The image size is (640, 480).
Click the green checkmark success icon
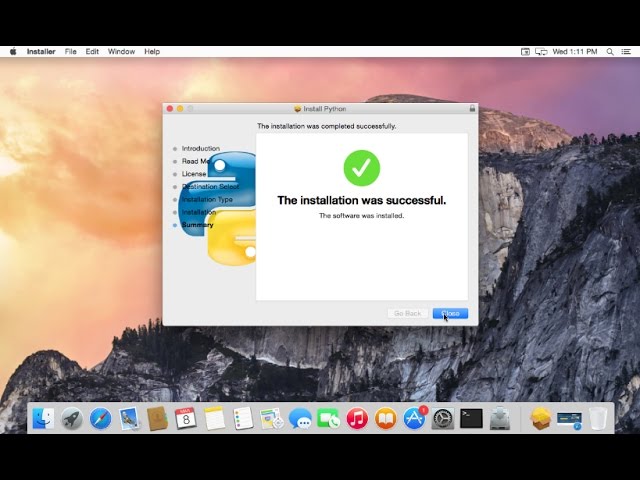point(362,168)
